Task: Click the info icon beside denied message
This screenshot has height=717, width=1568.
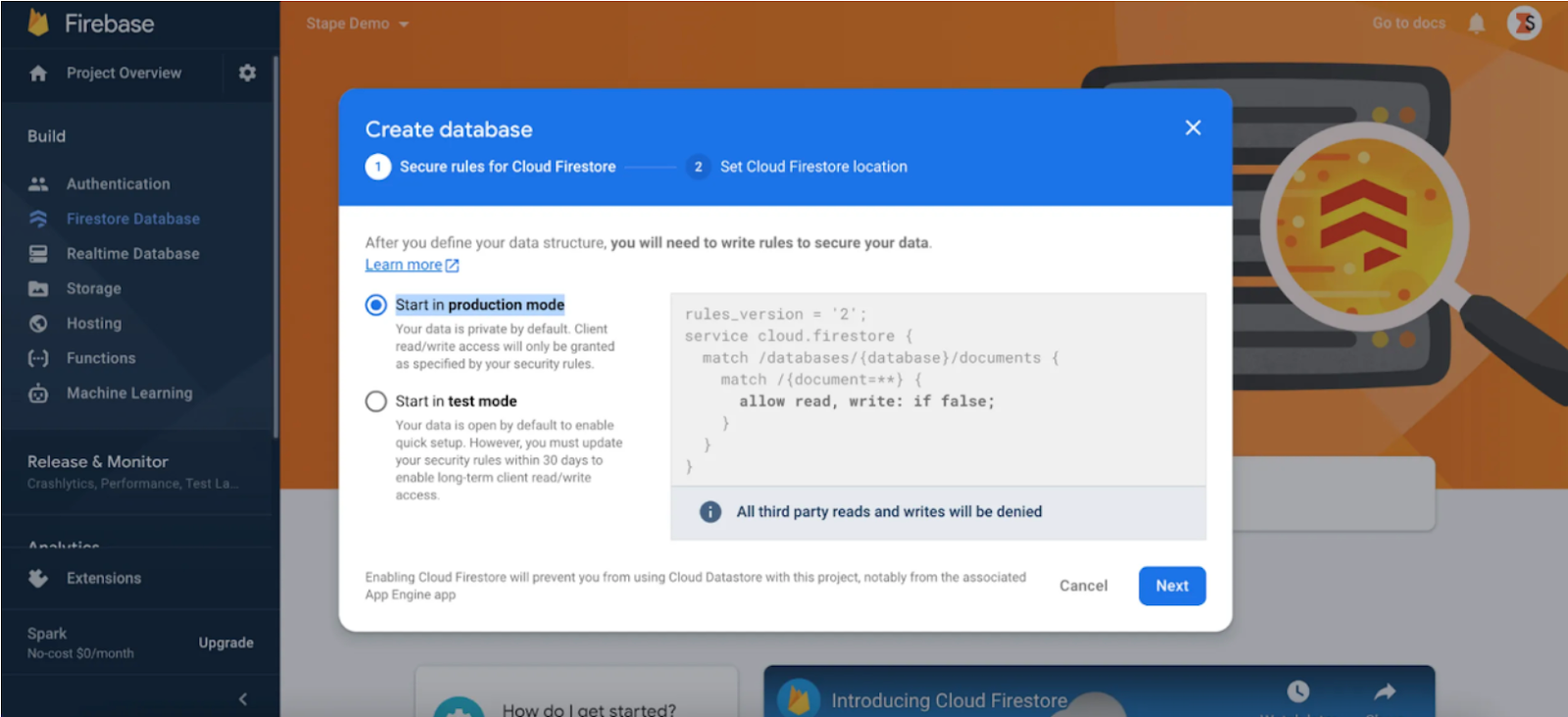Action: (710, 511)
